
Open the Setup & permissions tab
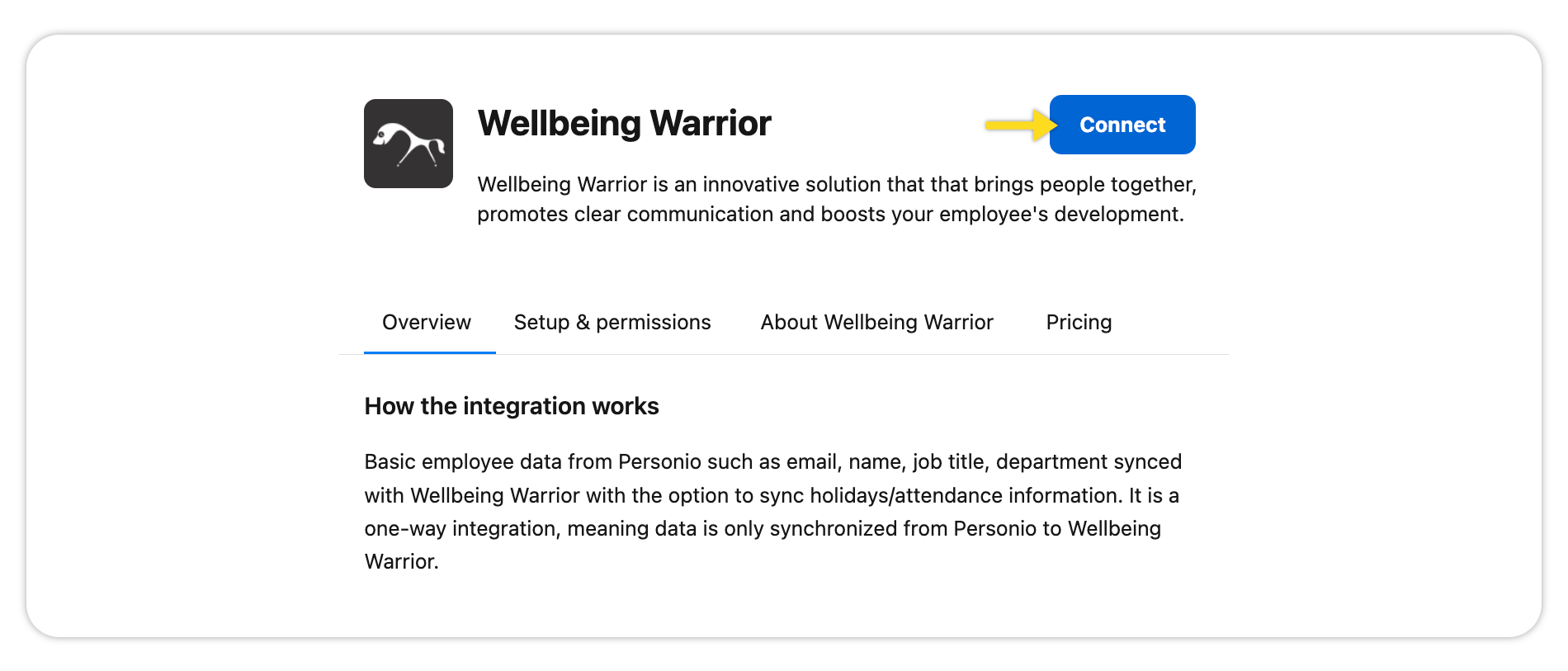(x=612, y=322)
